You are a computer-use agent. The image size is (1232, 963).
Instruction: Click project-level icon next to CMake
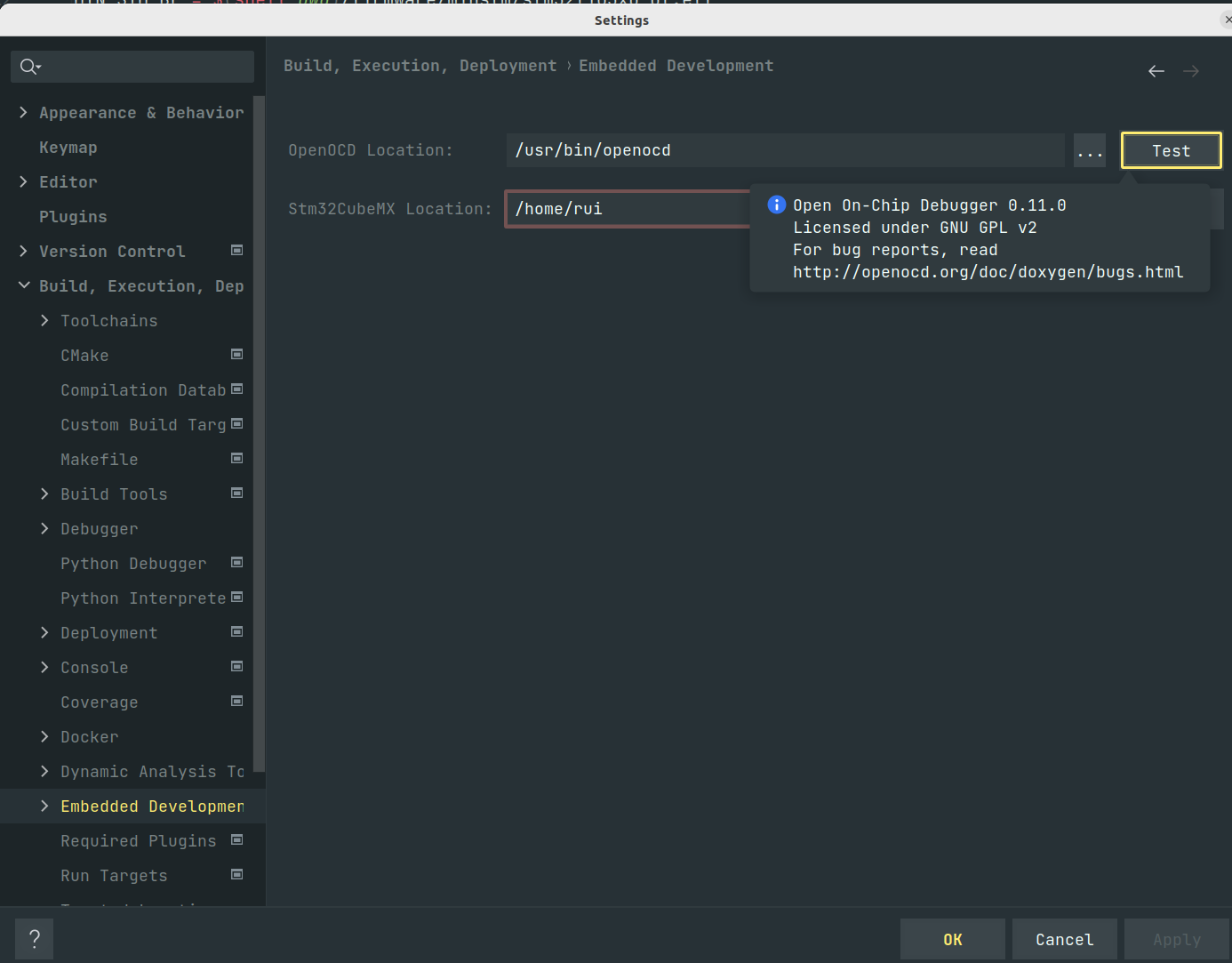click(x=237, y=355)
